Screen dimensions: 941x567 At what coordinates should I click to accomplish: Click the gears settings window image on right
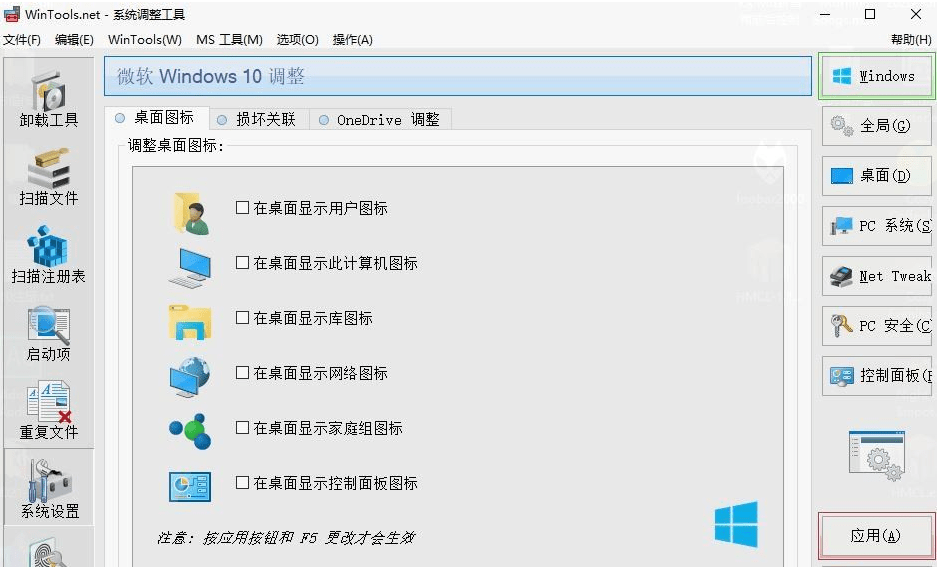pyautogui.click(x=876, y=455)
